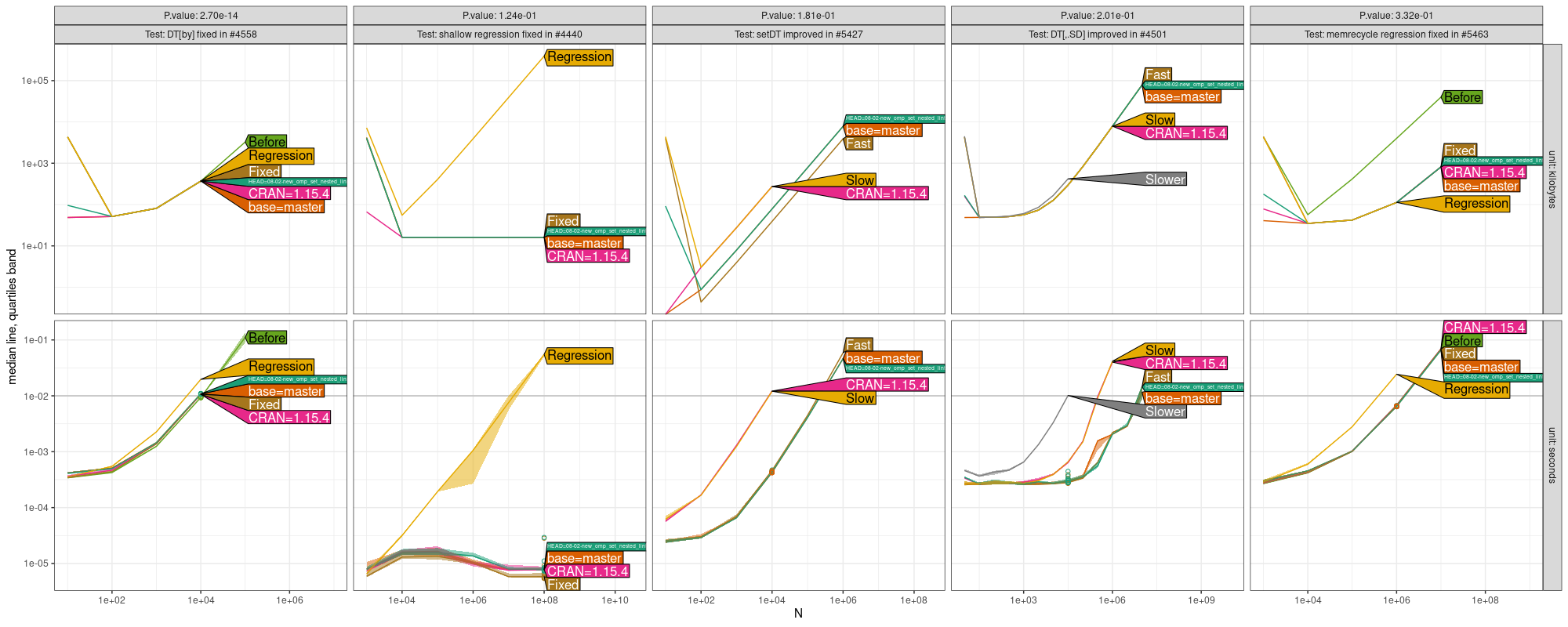The image size is (1568, 627).
Task: Click 'Slower' label in DT[,.SD] seconds plot
Action: [x=1165, y=411]
